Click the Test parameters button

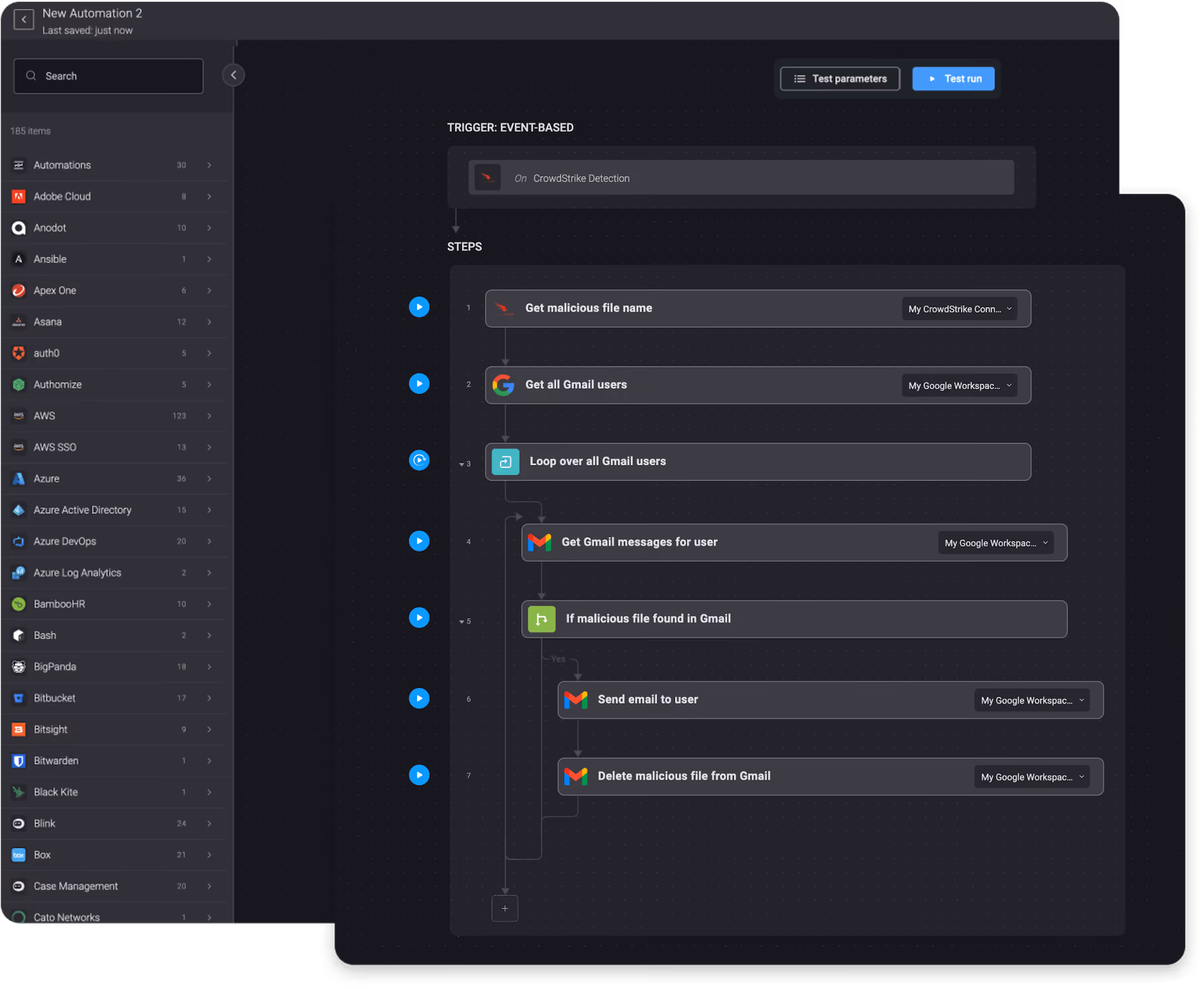point(840,79)
